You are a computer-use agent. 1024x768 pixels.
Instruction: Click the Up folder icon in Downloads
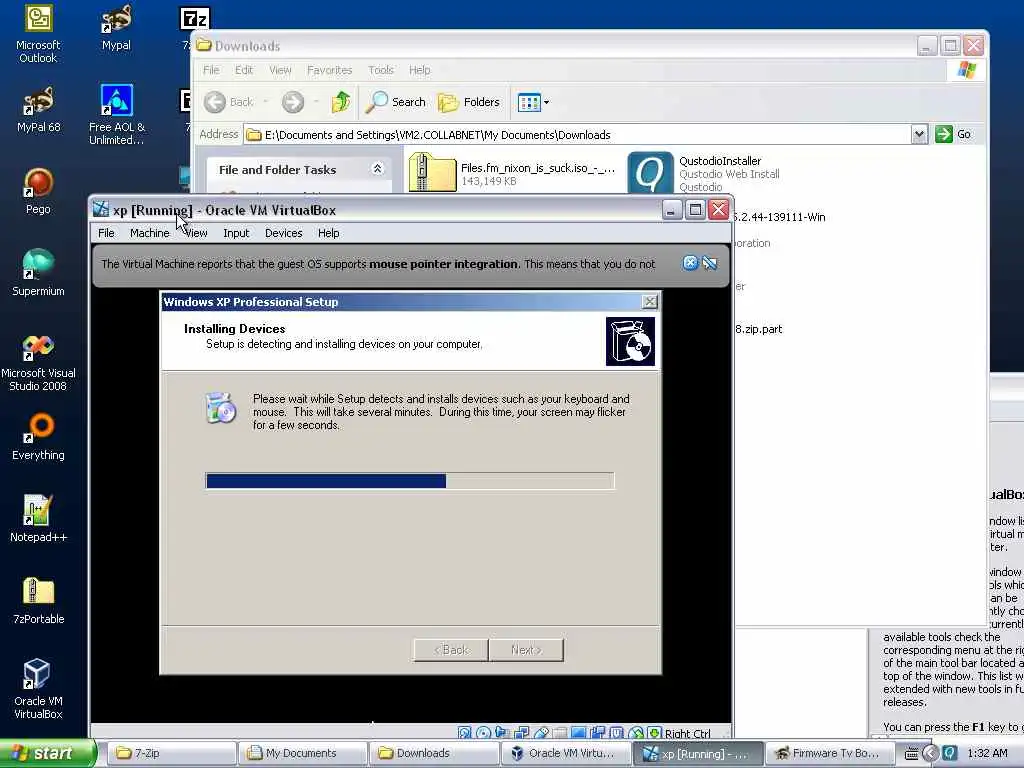341,102
